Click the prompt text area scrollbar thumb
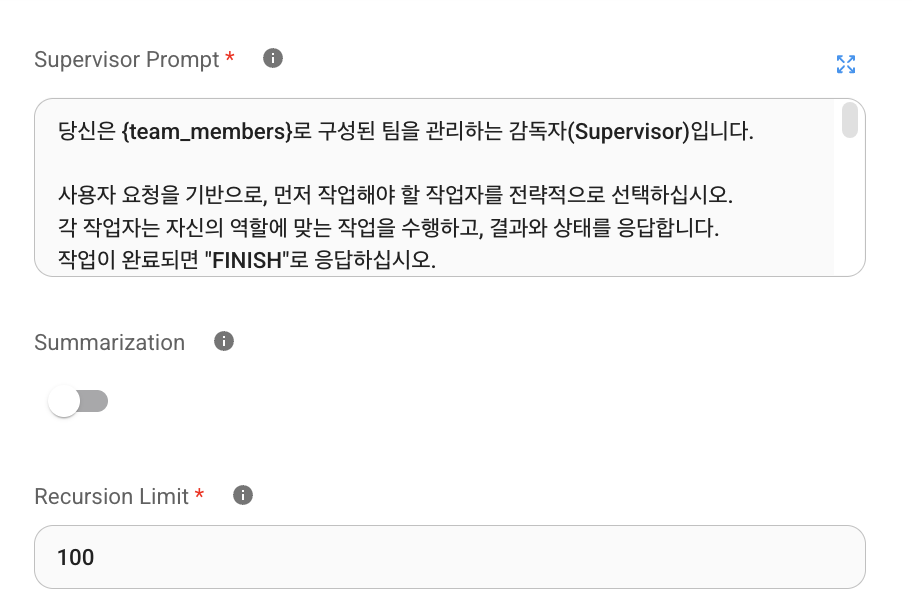912x608 pixels. click(x=849, y=120)
